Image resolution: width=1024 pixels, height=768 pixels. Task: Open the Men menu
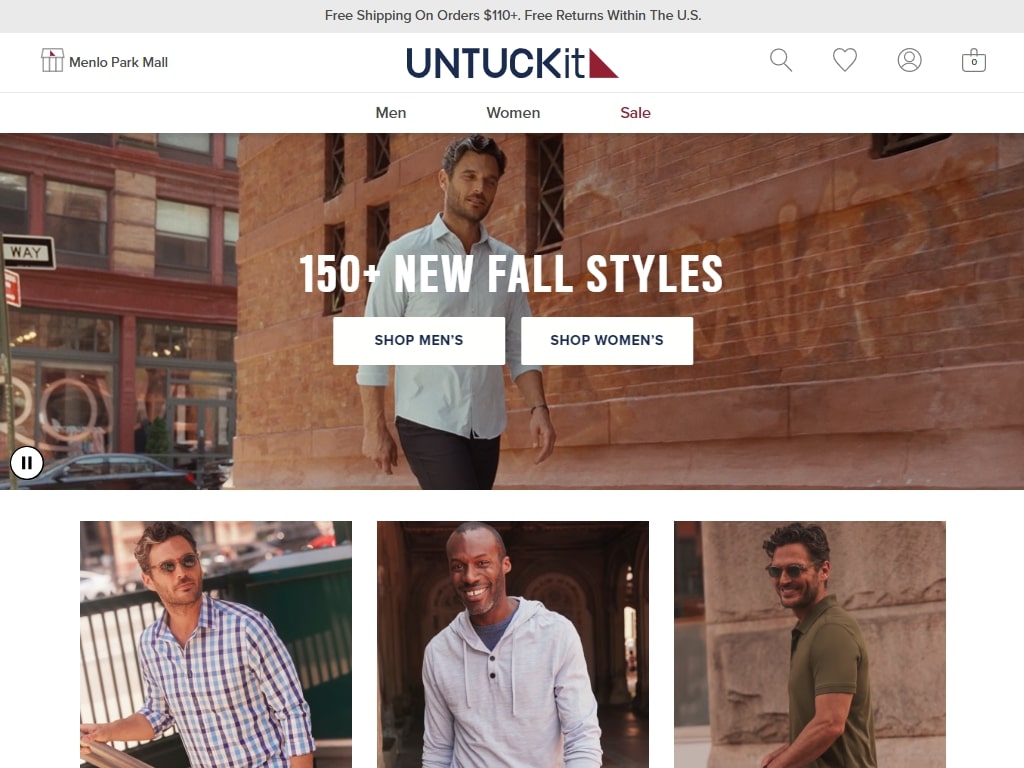[x=391, y=113]
